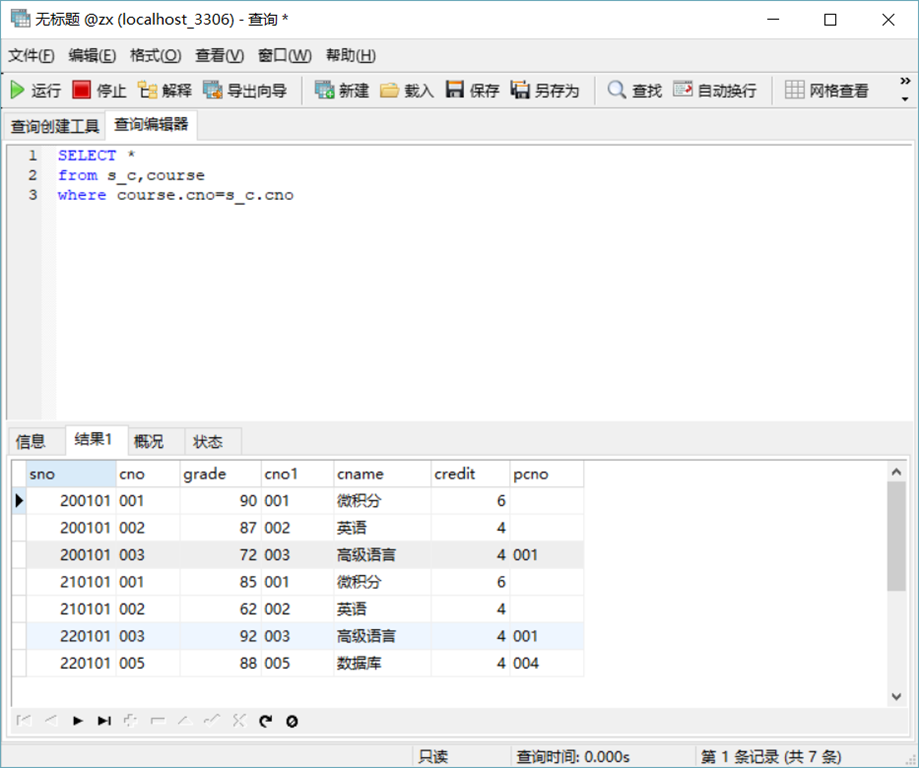
Task: Click the edit record triangle icon
Action: point(185,721)
